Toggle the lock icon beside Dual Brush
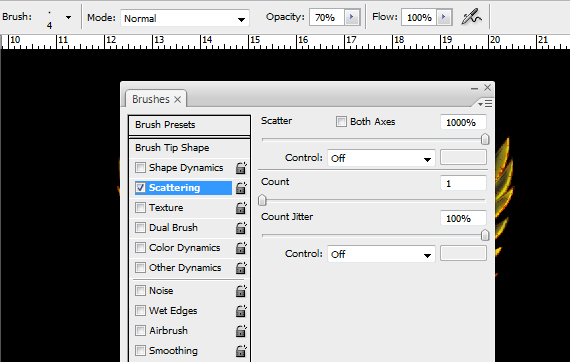570x362 pixels. (x=241, y=228)
